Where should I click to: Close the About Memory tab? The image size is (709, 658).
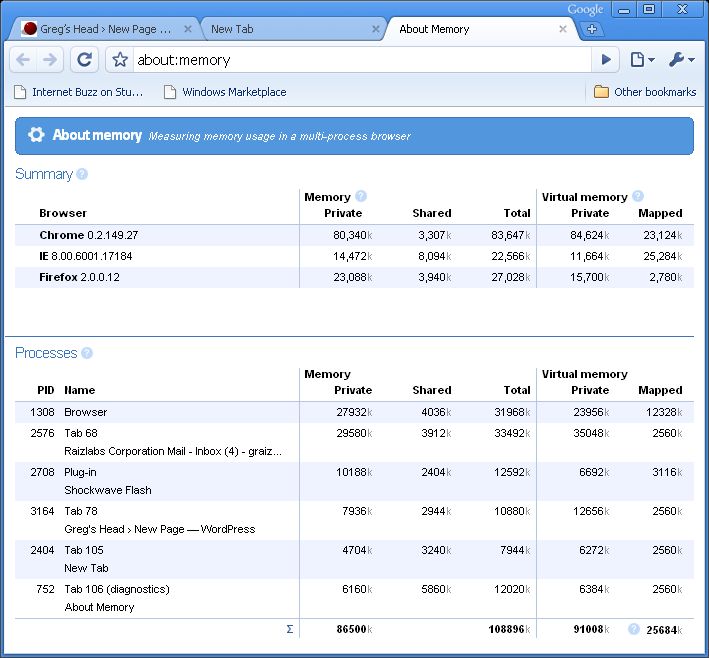[563, 29]
